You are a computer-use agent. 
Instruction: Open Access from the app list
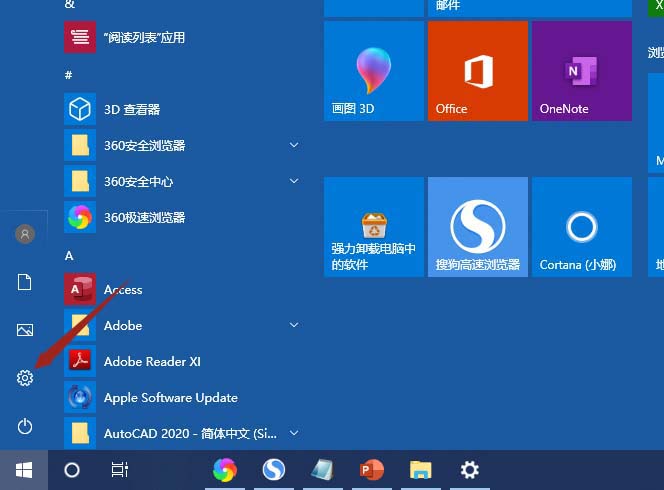(x=182, y=290)
